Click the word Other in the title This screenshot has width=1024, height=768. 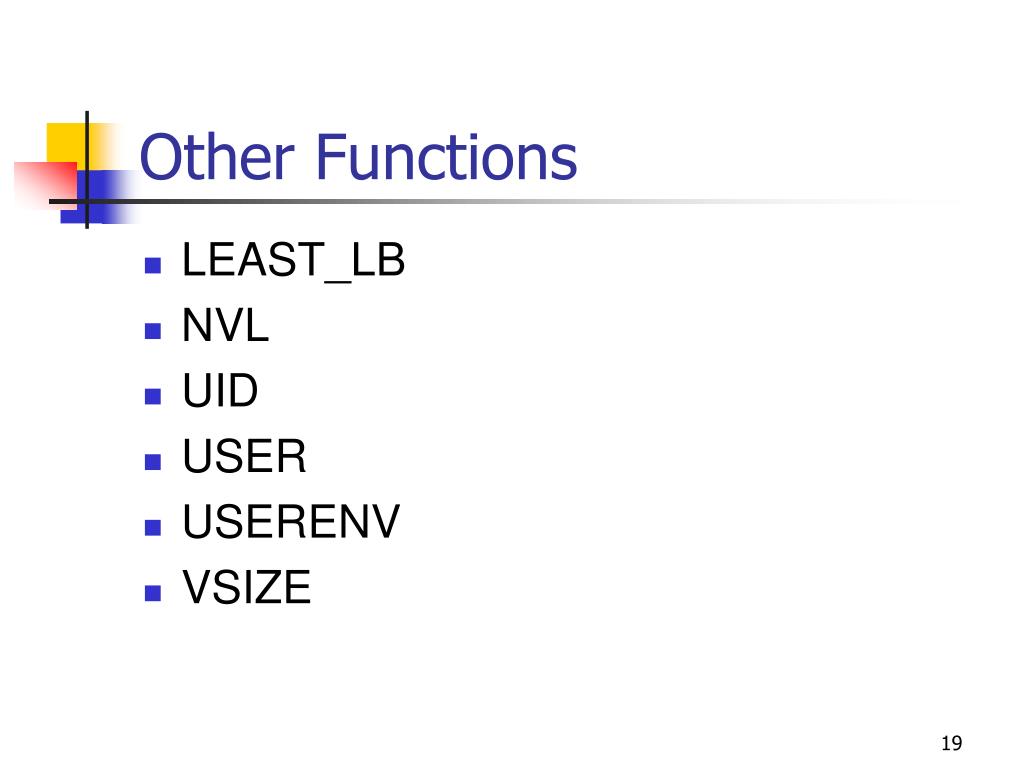217,157
